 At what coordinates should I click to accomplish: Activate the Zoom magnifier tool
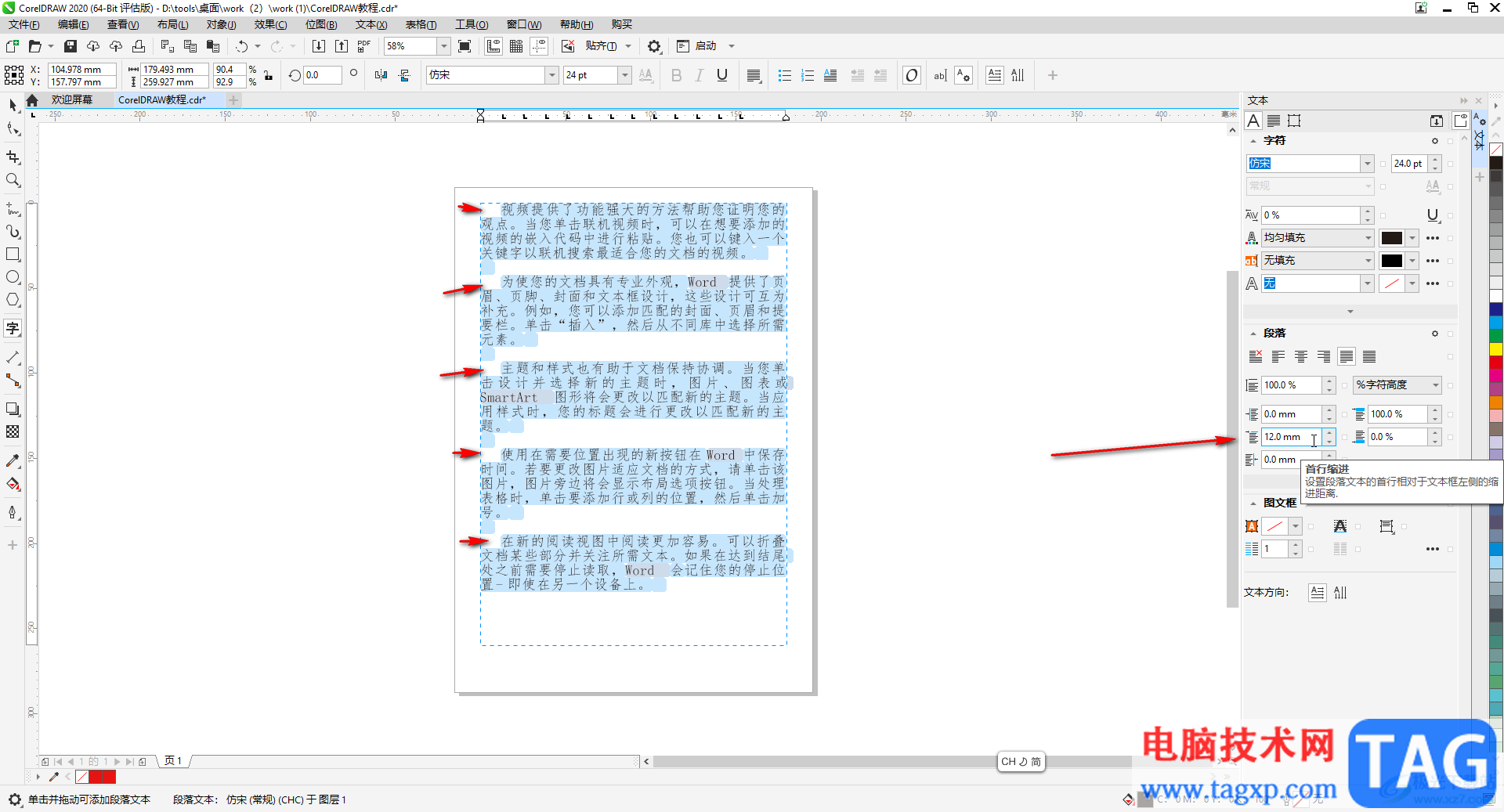tap(13, 180)
